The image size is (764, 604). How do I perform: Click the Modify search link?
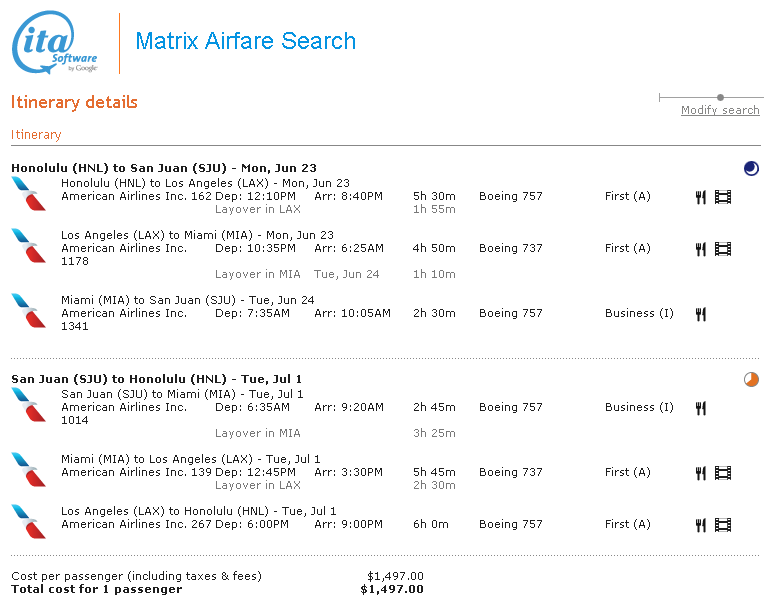719,110
